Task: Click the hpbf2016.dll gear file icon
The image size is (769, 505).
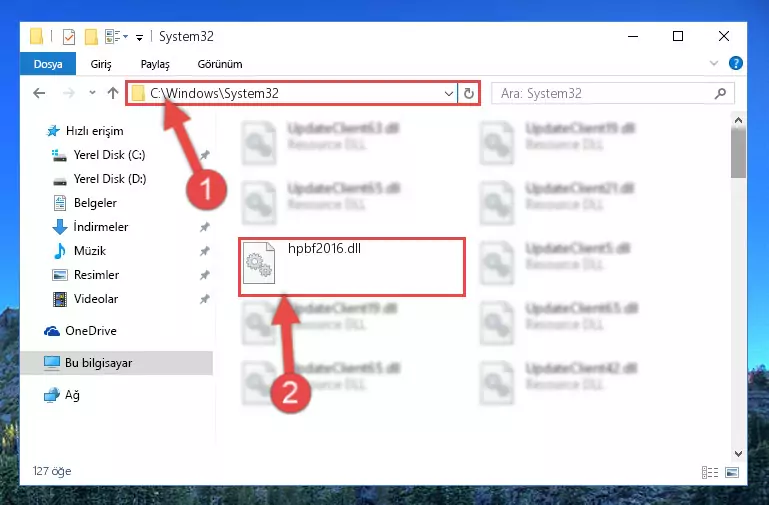Action: coord(259,263)
